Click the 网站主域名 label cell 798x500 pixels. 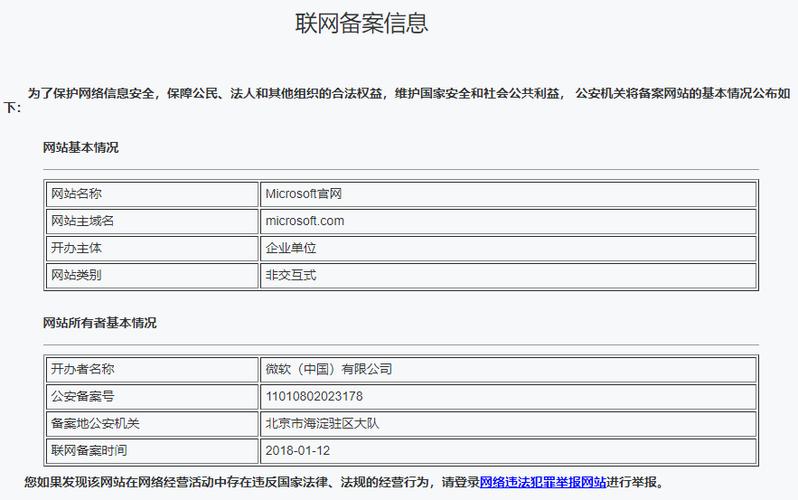[152, 221]
